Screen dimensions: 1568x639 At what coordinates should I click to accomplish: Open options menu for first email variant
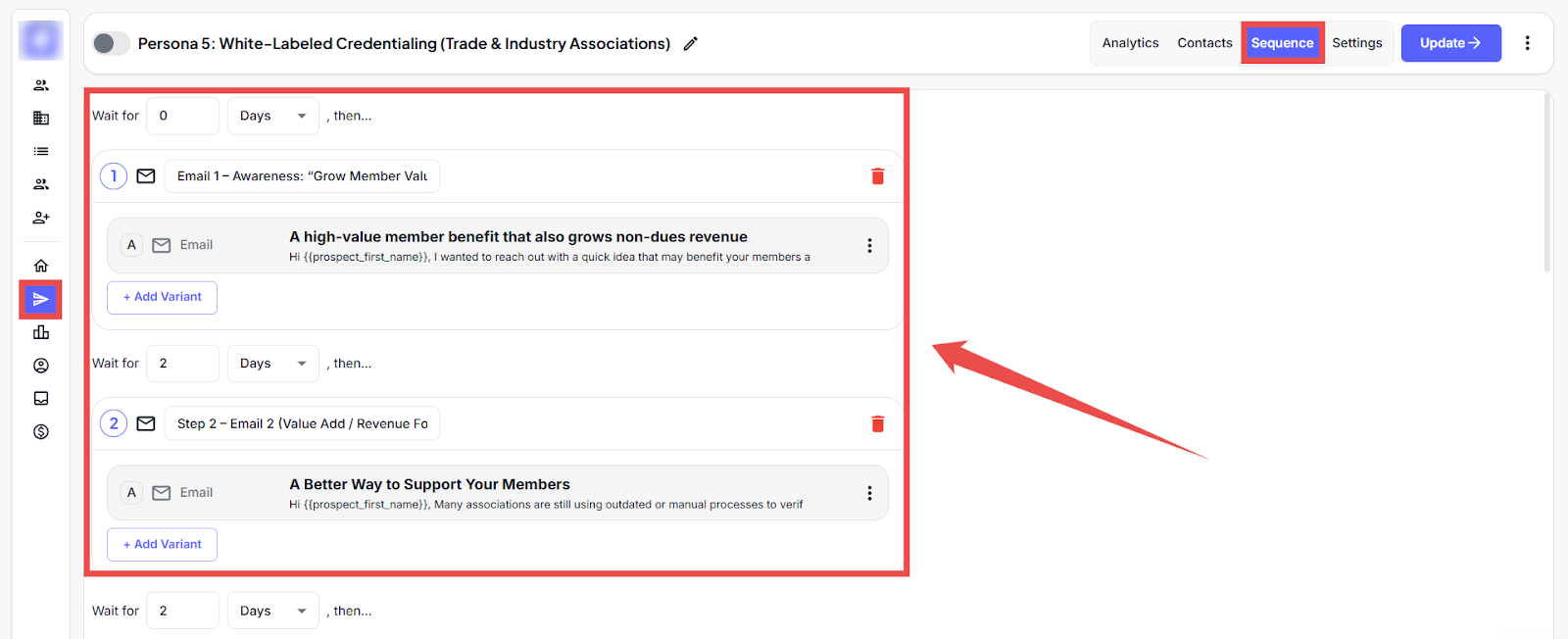[869, 246]
